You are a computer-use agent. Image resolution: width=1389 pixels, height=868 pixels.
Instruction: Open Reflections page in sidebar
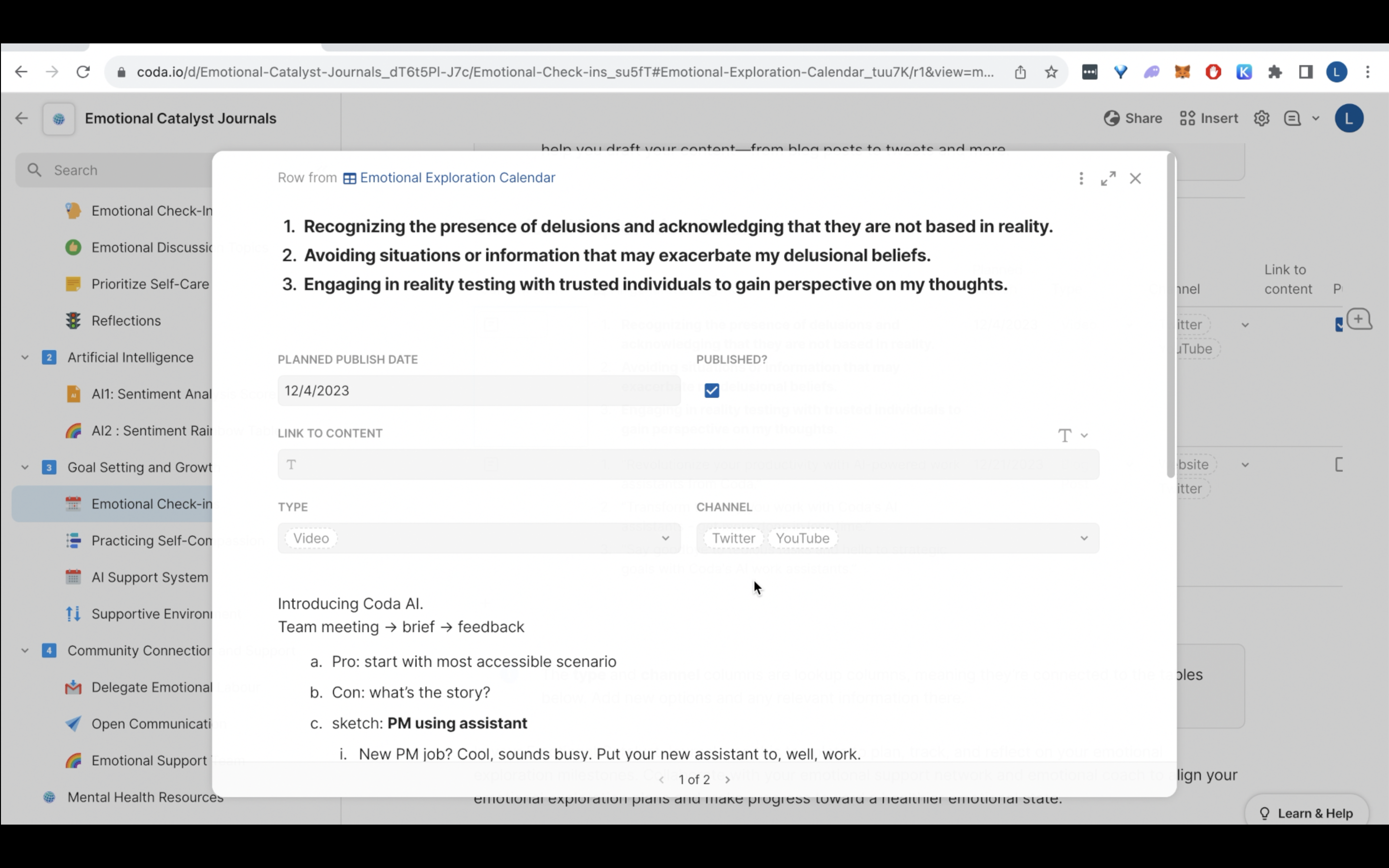(126, 321)
